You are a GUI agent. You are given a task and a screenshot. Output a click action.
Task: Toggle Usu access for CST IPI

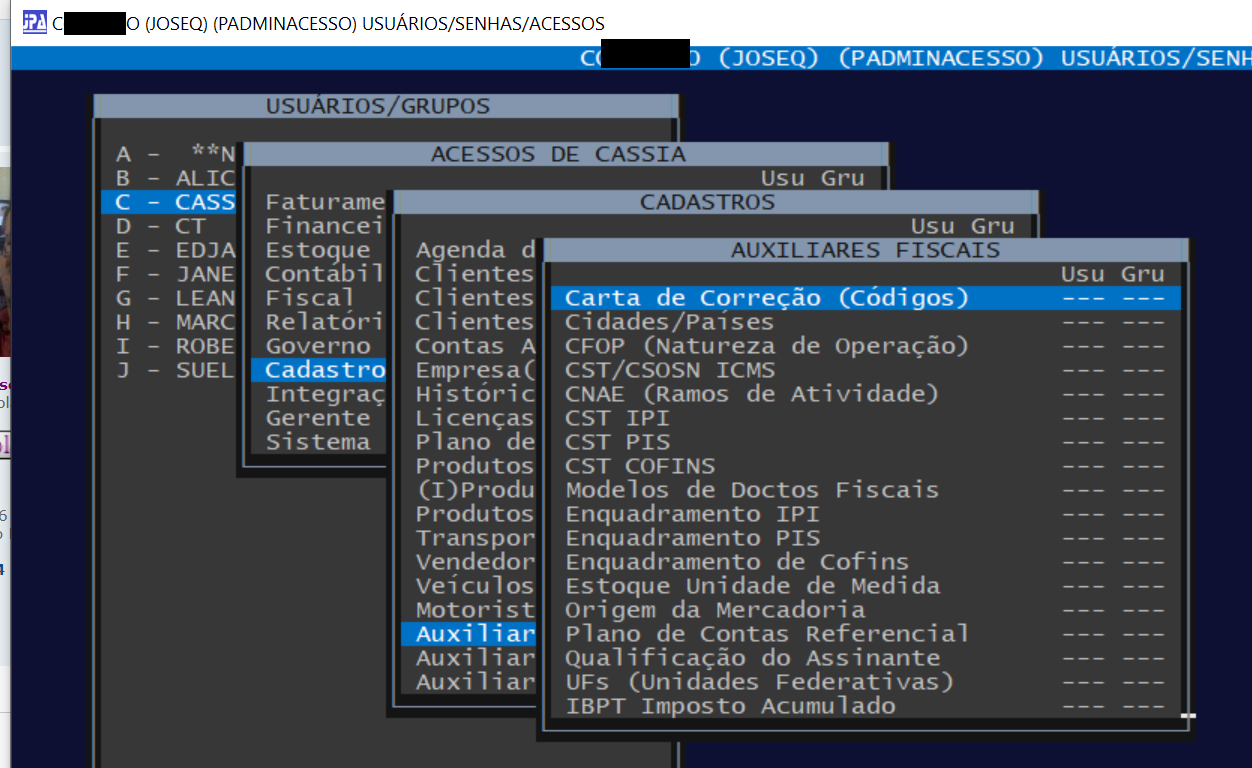point(1082,418)
